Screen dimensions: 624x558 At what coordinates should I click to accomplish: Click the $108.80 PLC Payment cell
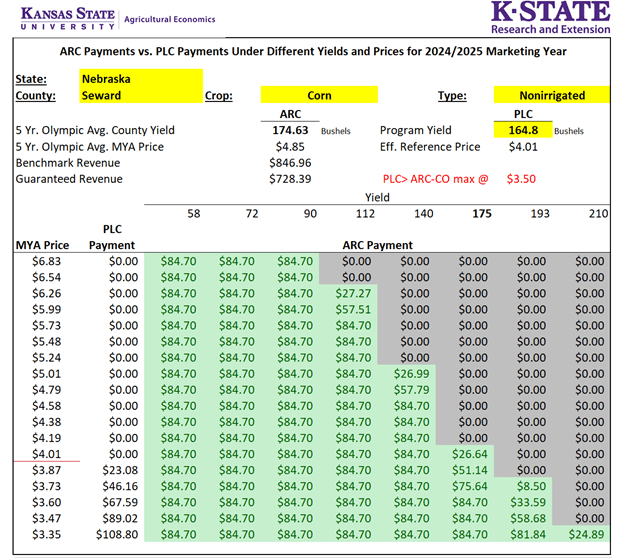(112, 534)
